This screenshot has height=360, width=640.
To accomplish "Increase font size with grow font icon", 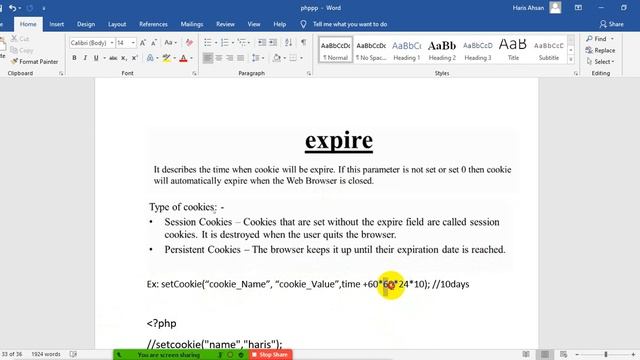I will tap(142, 43).
